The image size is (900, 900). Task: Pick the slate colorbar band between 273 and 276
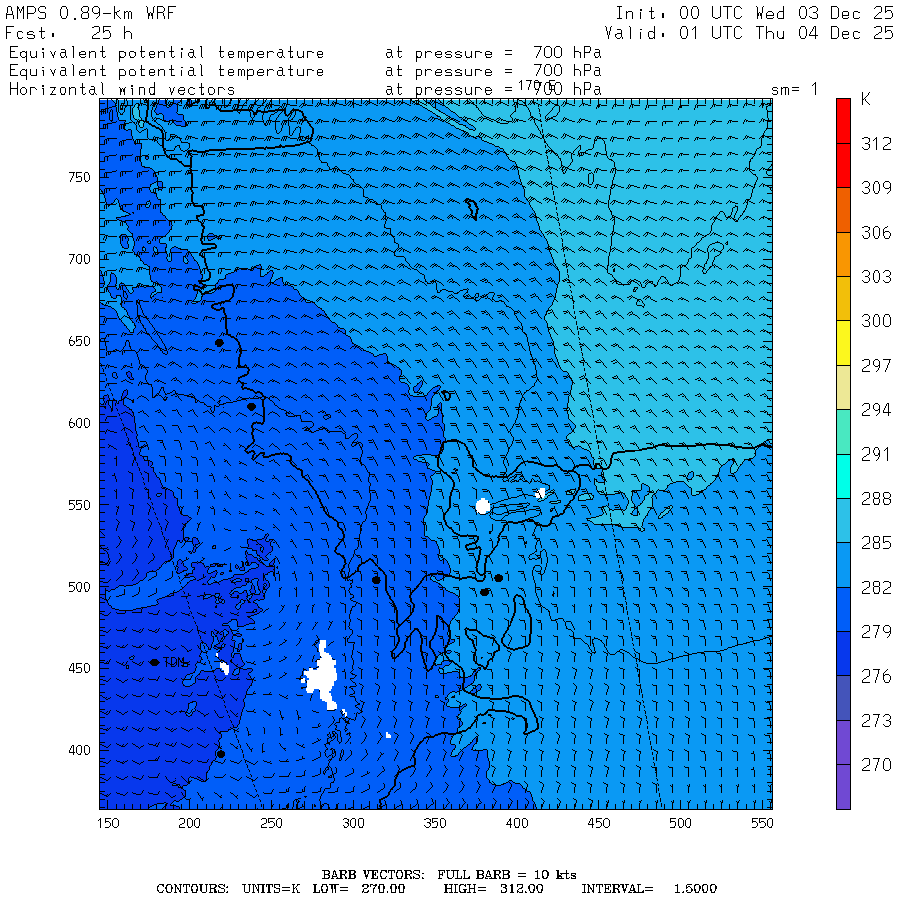click(843, 698)
